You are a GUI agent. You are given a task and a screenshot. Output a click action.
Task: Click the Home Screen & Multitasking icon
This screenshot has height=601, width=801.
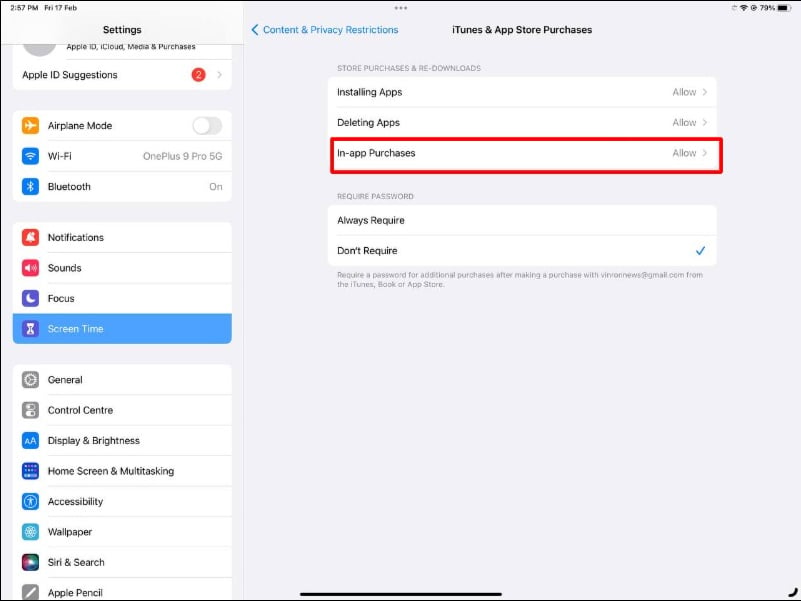[x=30, y=471]
